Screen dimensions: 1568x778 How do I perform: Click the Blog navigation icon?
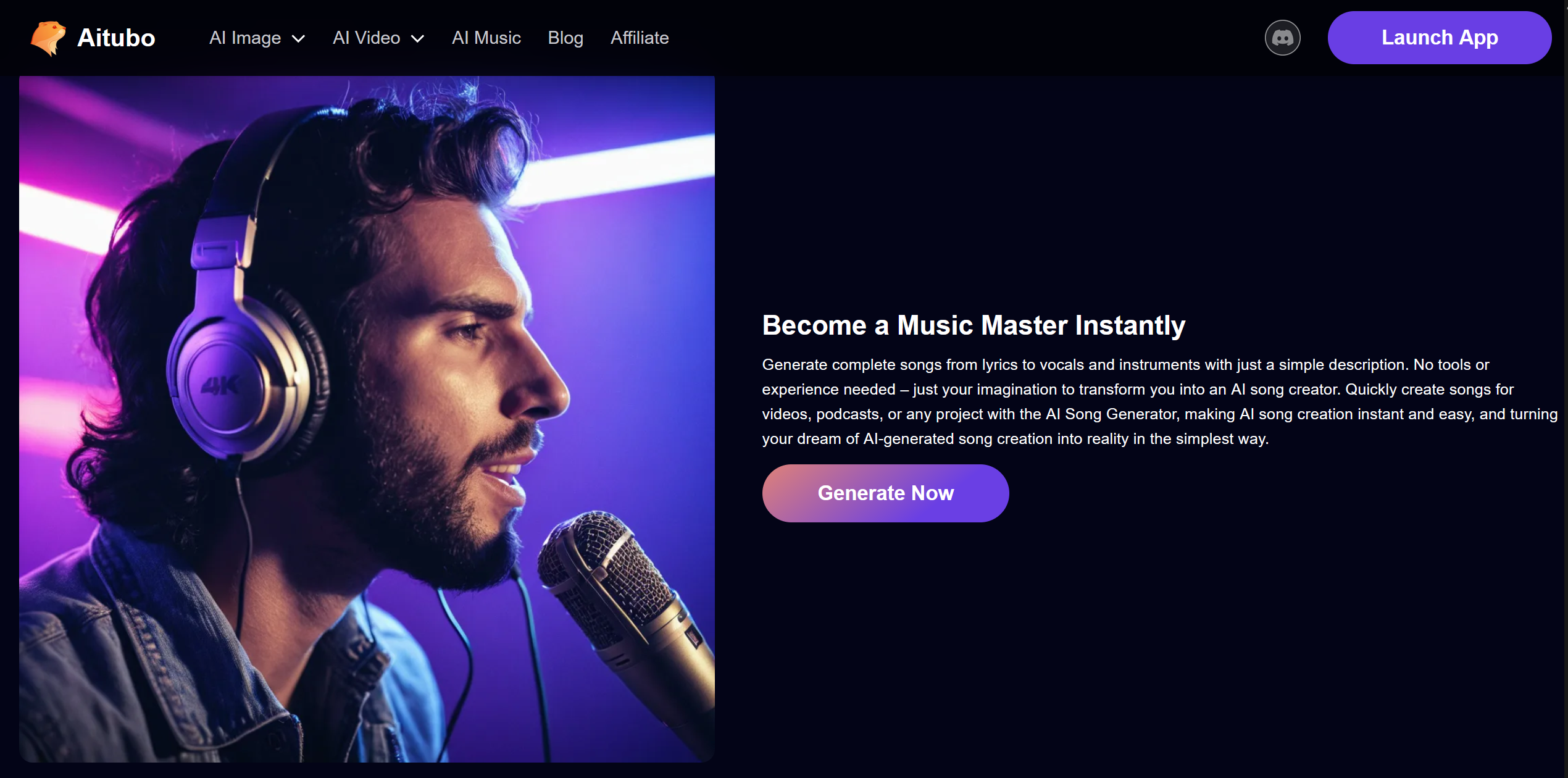pyautogui.click(x=566, y=37)
